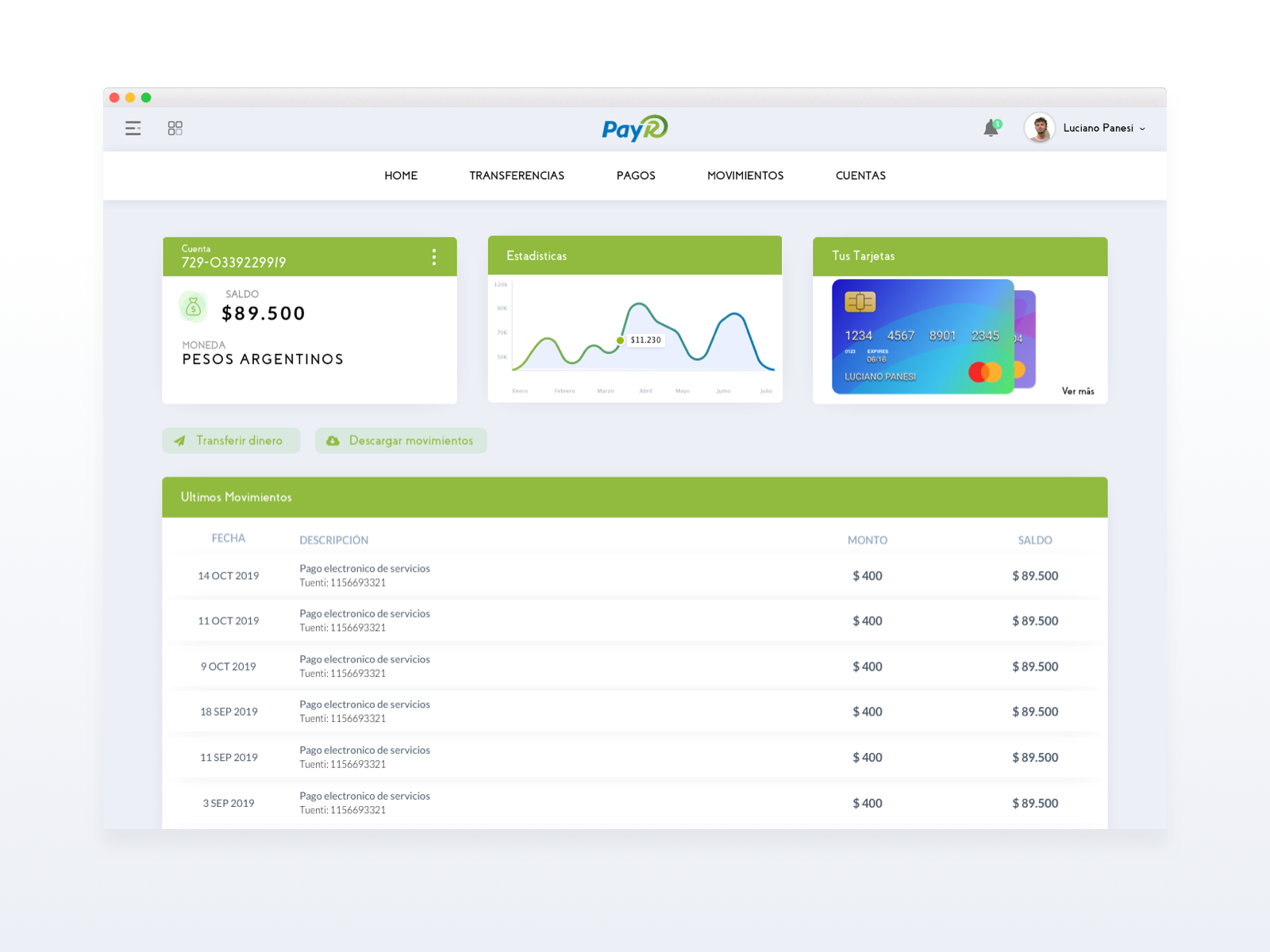Viewport: 1270px width, 952px height.
Task: Click the apps grid icon in the header
Action: click(175, 128)
